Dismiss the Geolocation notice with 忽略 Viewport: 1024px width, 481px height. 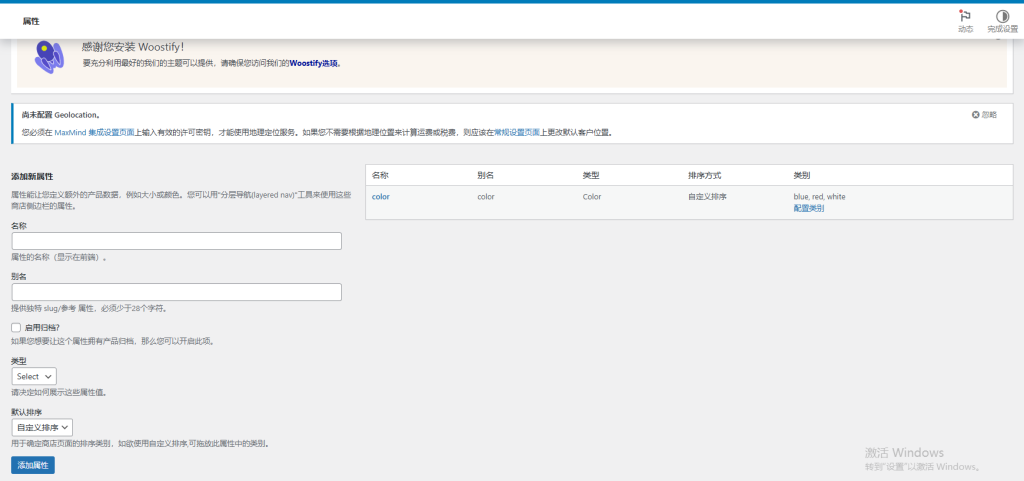984,115
